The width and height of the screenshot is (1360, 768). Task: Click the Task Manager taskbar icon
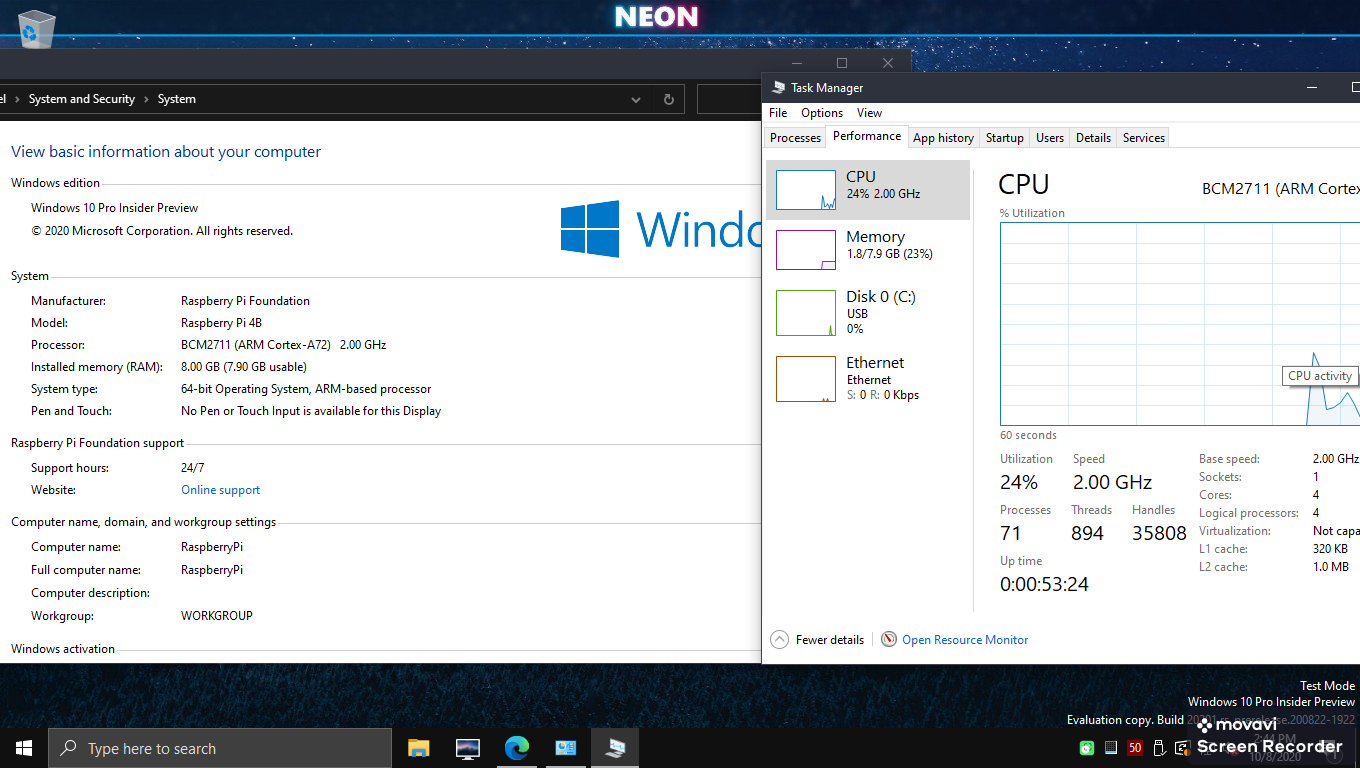pyautogui.click(x=614, y=748)
